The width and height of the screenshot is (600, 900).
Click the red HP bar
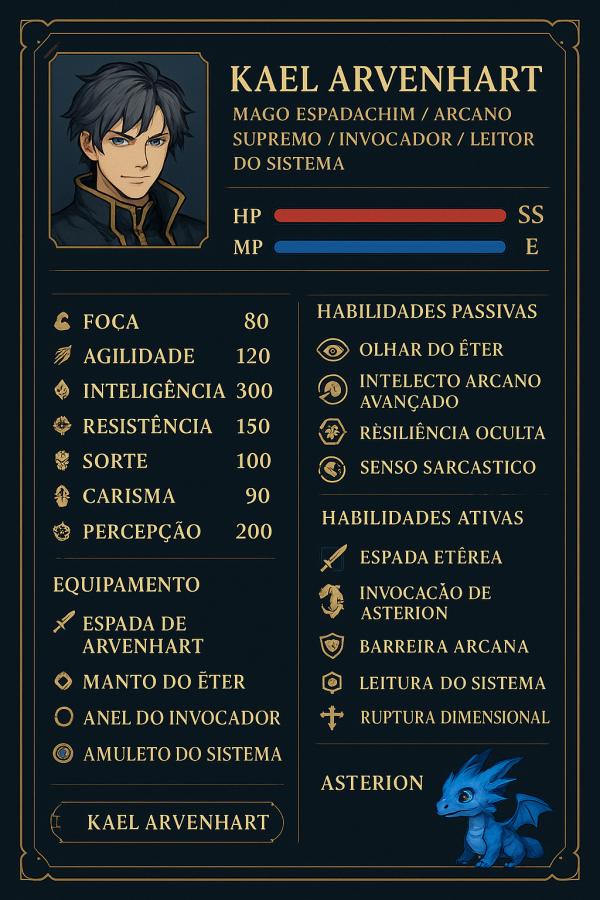(x=390, y=216)
